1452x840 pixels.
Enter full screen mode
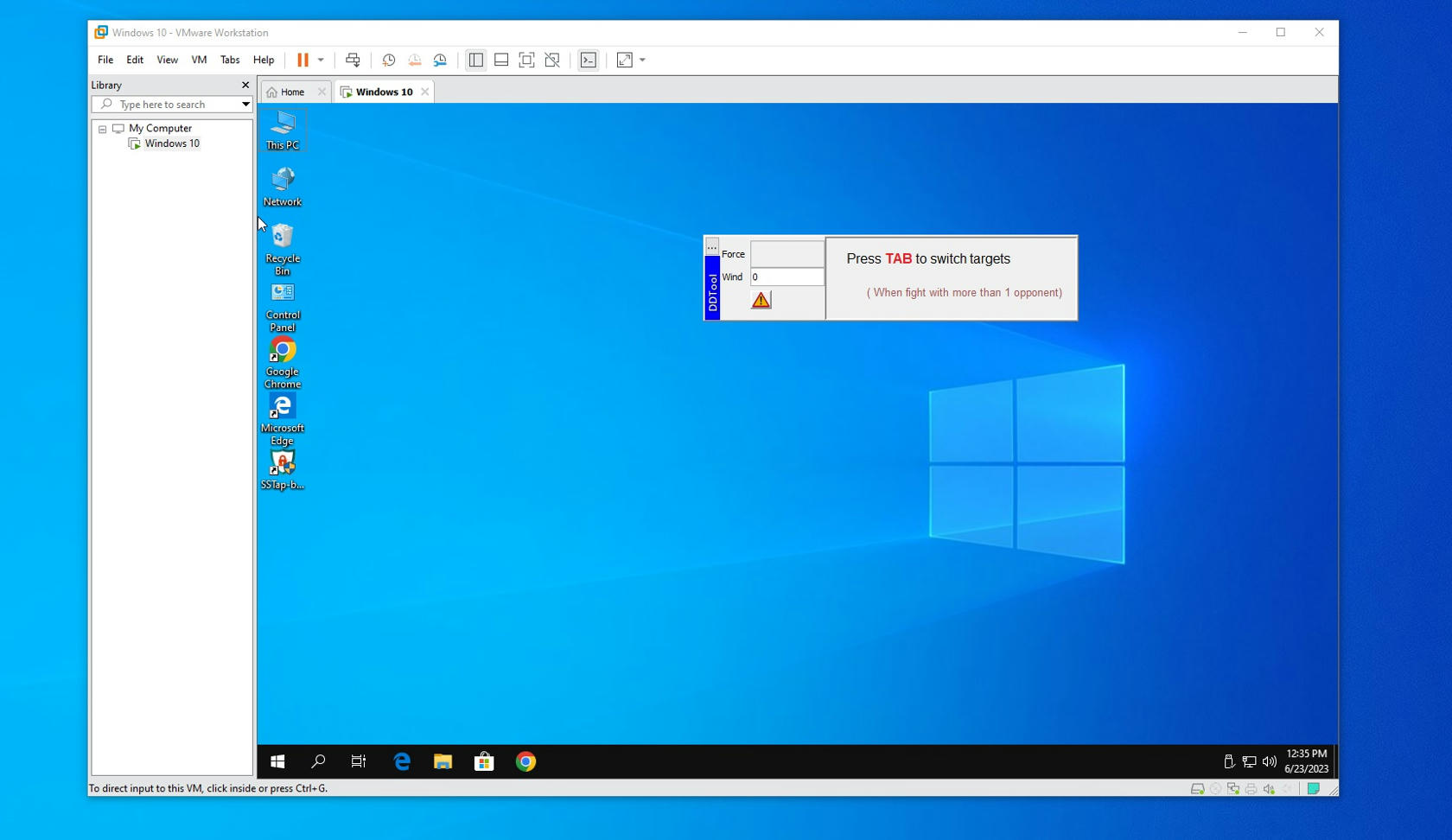(526, 60)
